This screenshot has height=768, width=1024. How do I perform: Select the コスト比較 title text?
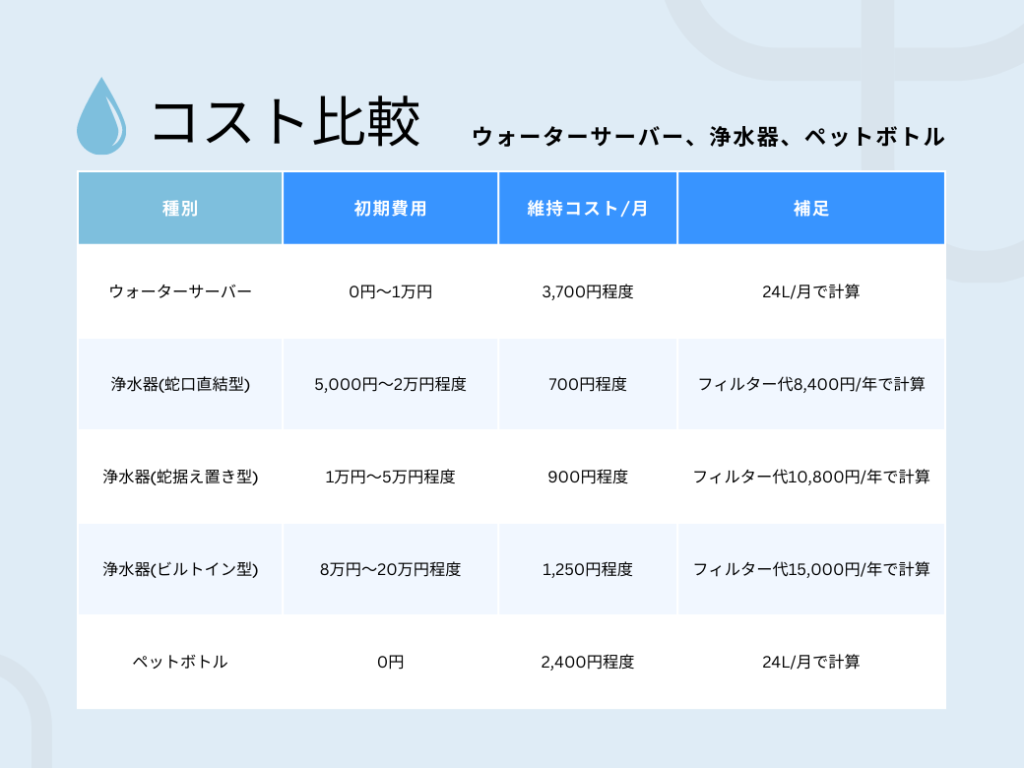(x=285, y=121)
